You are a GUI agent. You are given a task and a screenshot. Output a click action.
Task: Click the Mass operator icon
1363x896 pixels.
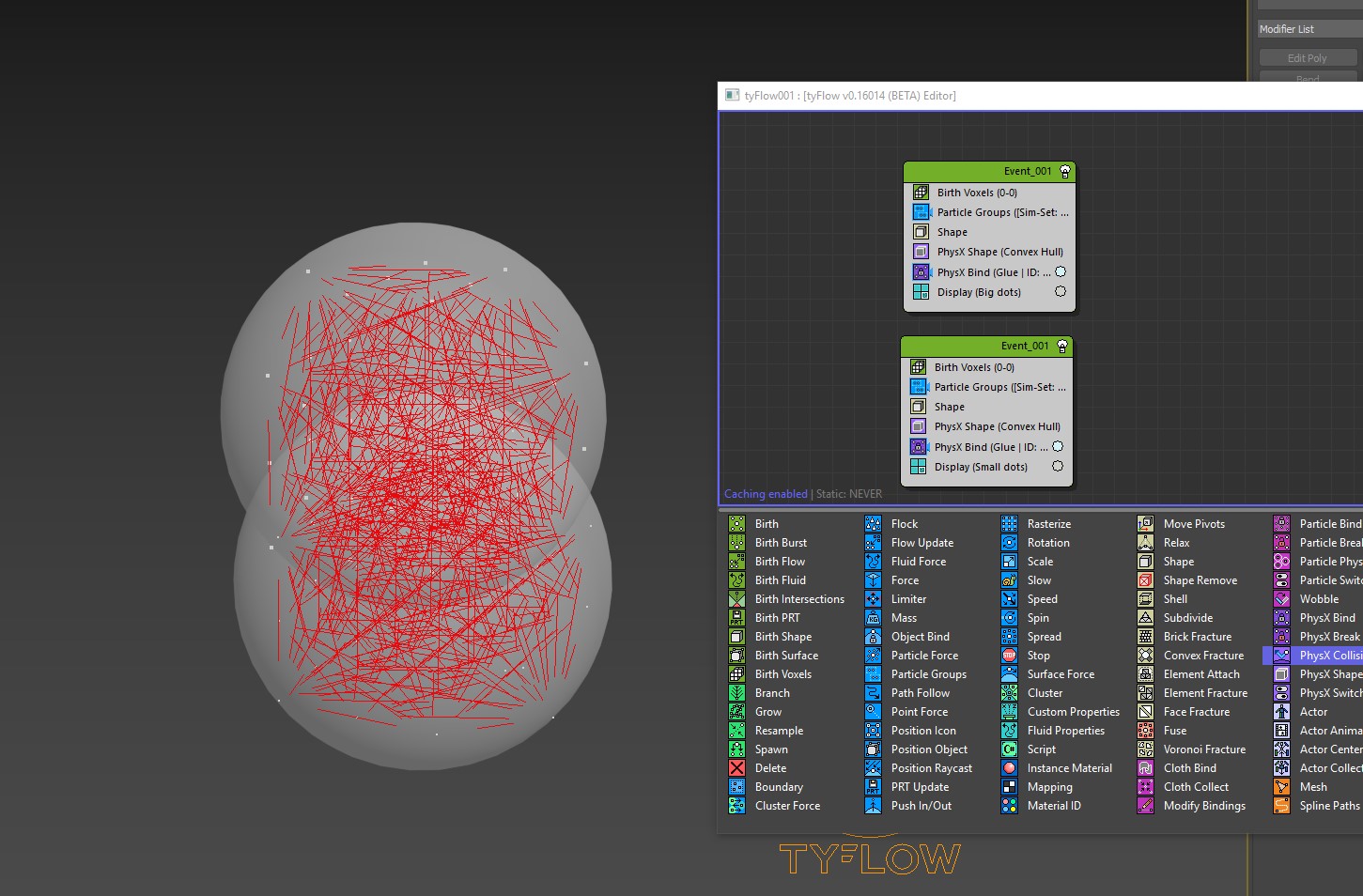pos(874,618)
